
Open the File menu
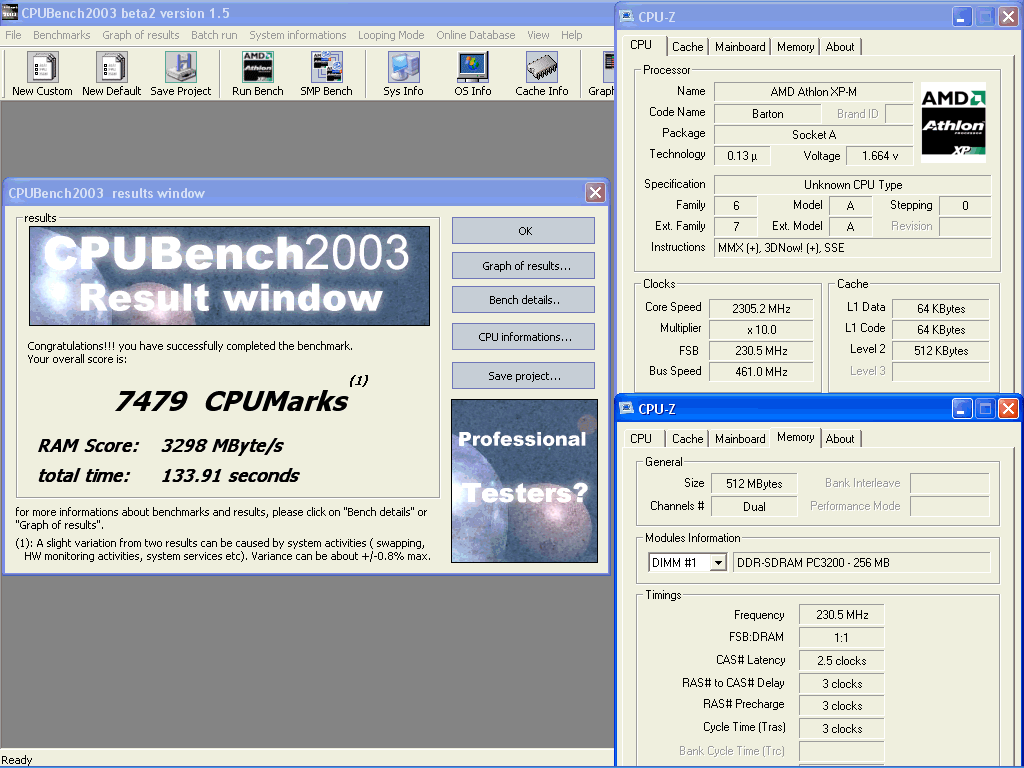[13, 35]
